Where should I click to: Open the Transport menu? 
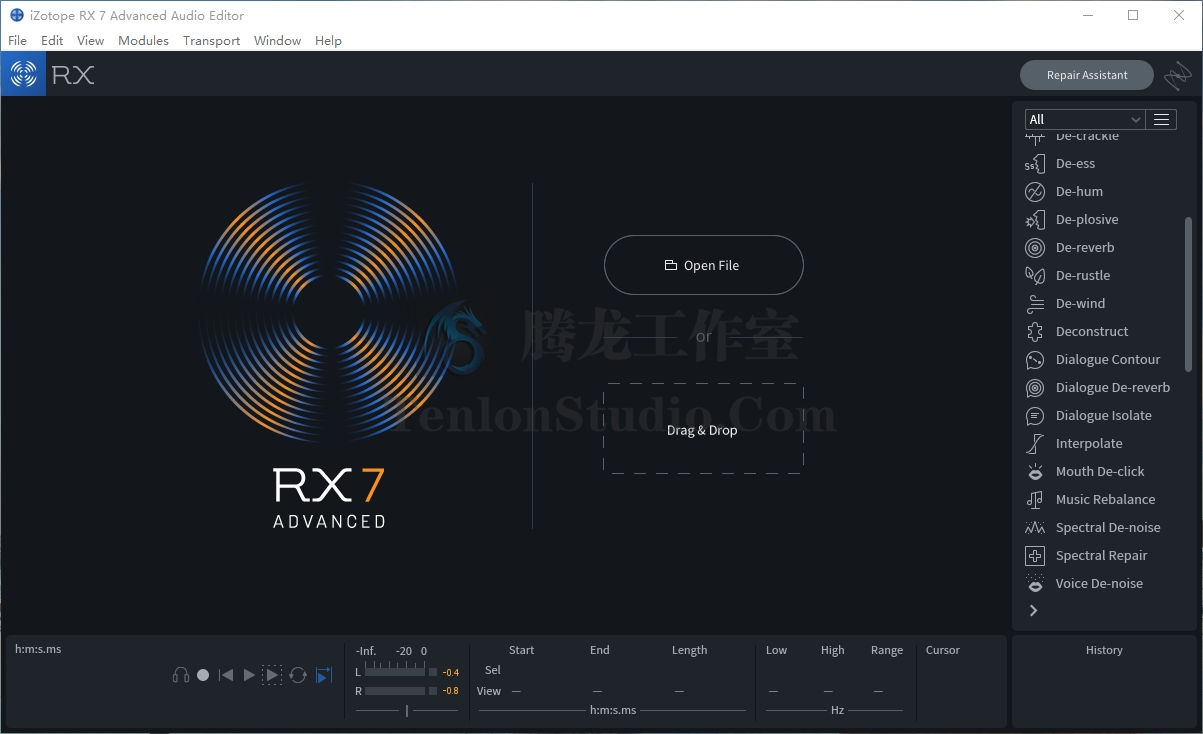211,41
